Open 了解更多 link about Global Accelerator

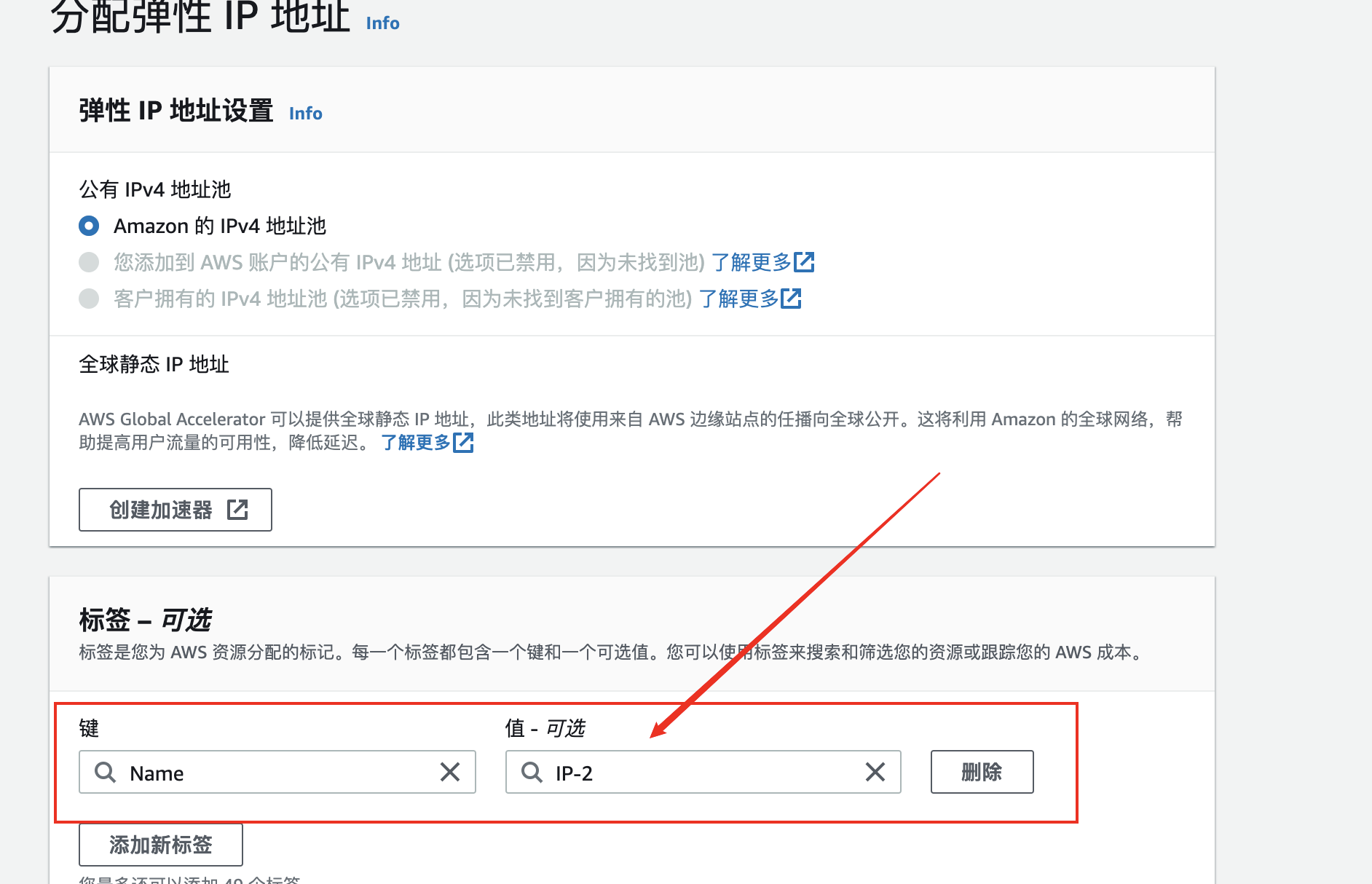tap(427, 442)
